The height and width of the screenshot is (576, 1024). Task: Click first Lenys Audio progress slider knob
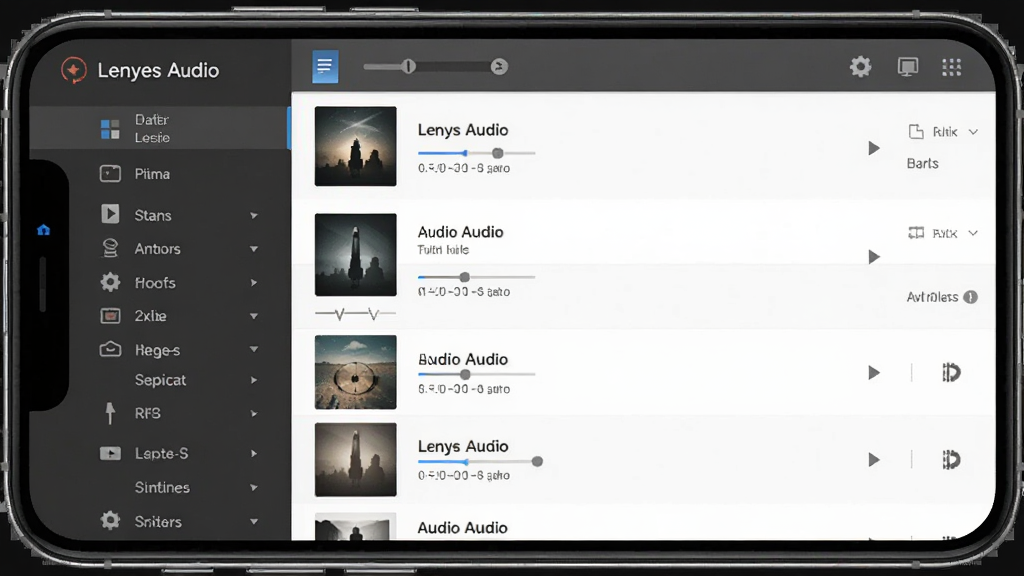[498, 153]
